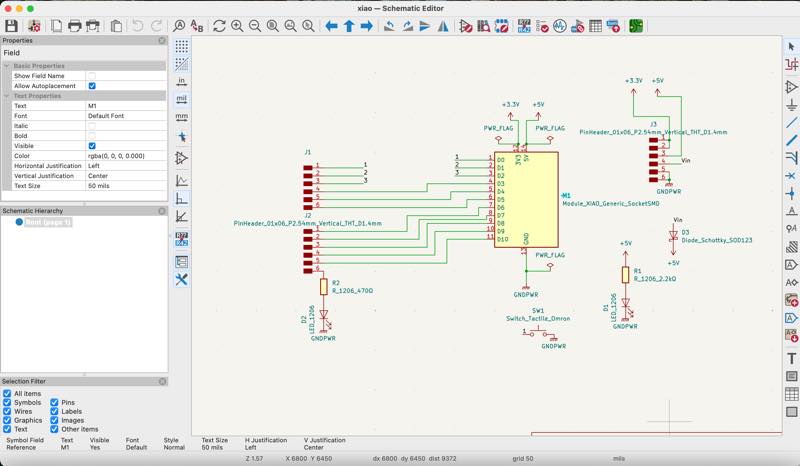The width and height of the screenshot is (800, 466).
Task: Open the Symbol Library Browser
Action: [483, 26]
